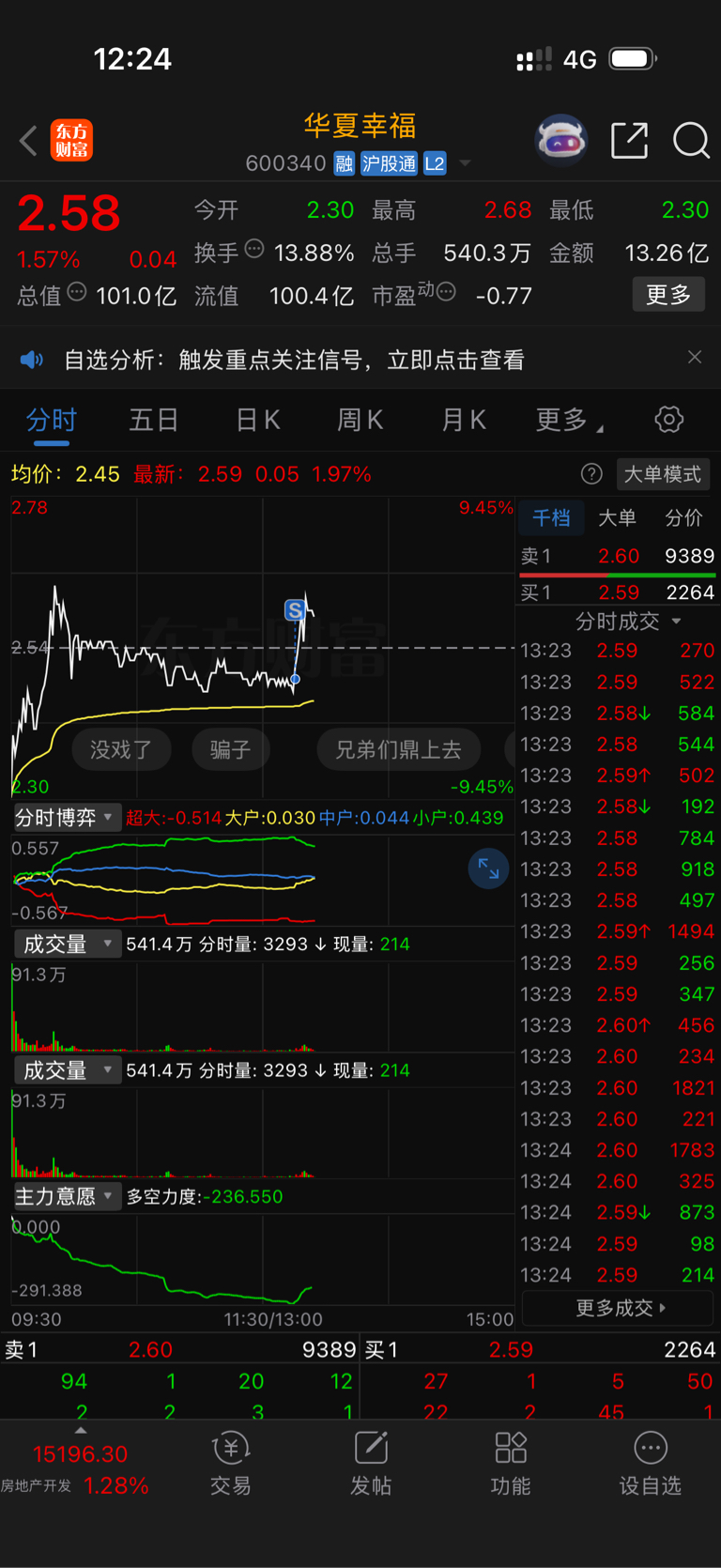Open the 东方财富 orange logo
Viewport: 721px width, 1568px height.
71,141
